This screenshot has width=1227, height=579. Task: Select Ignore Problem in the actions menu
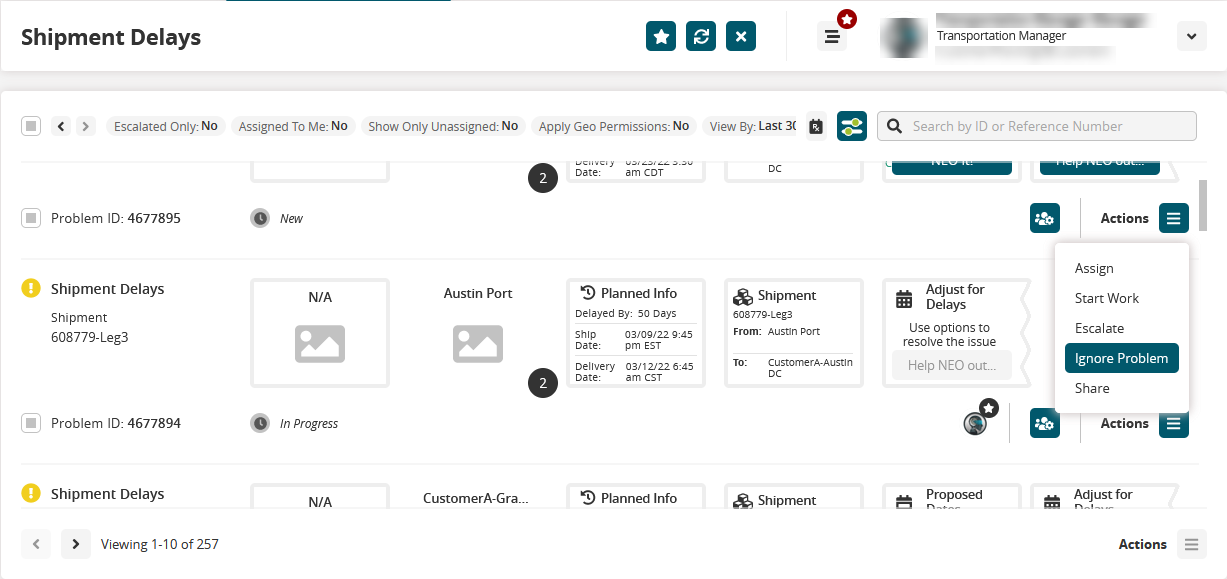[x=1122, y=358]
